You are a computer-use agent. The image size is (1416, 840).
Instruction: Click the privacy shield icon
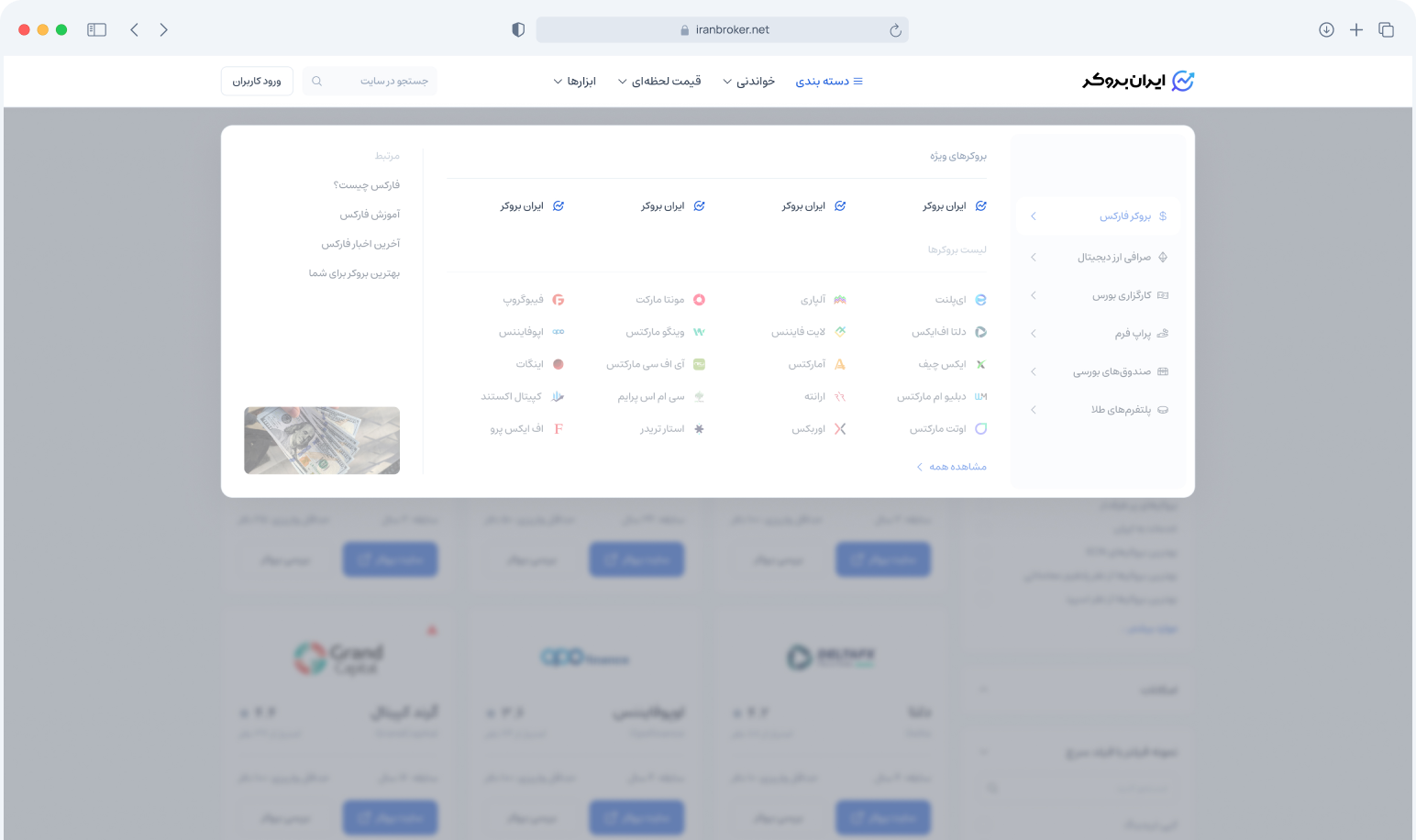pos(518,29)
